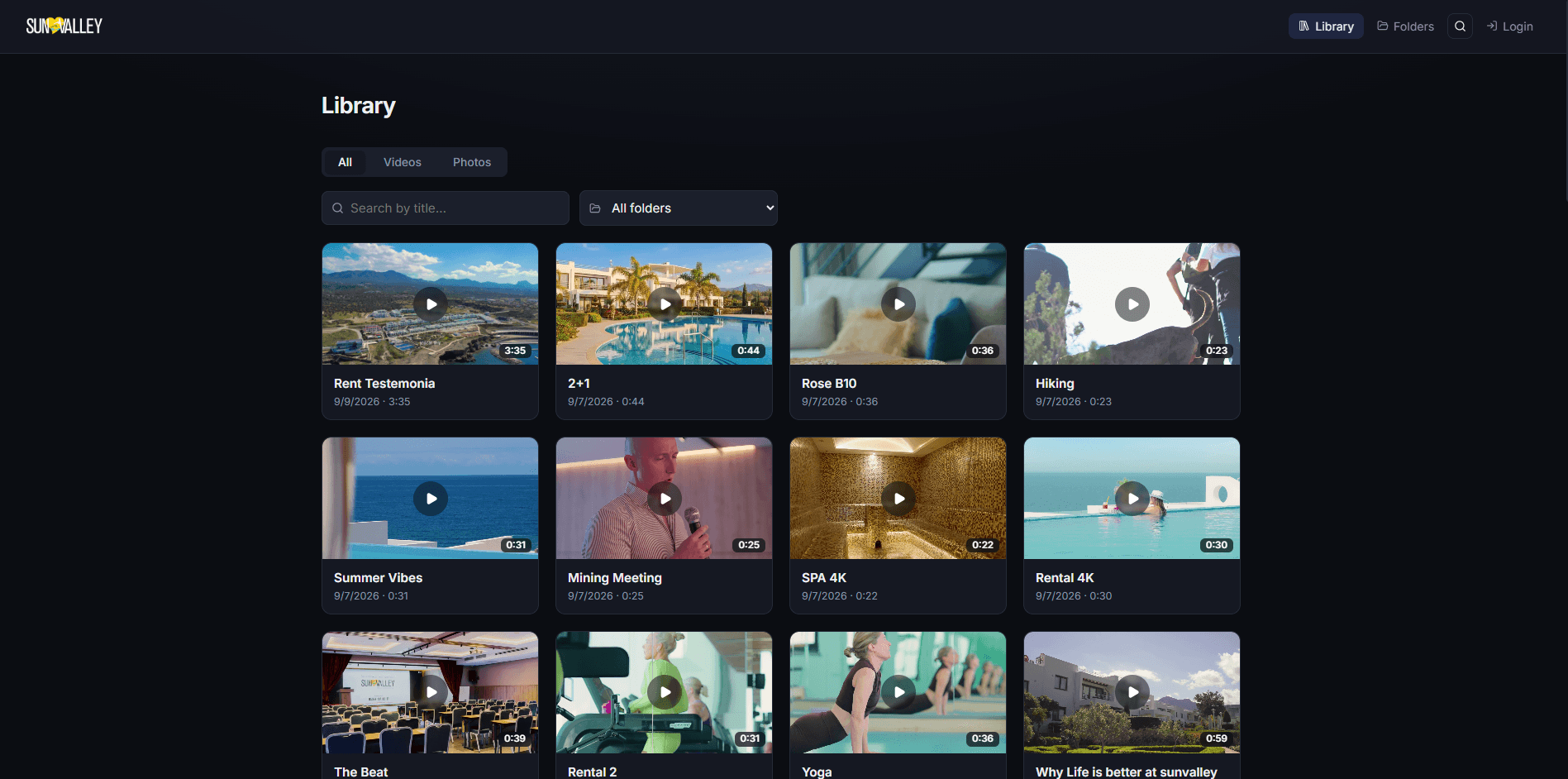Viewport: 1568px width, 779px height.
Task: Open the Mining Meeting title
Action: (x=615, y=578)
